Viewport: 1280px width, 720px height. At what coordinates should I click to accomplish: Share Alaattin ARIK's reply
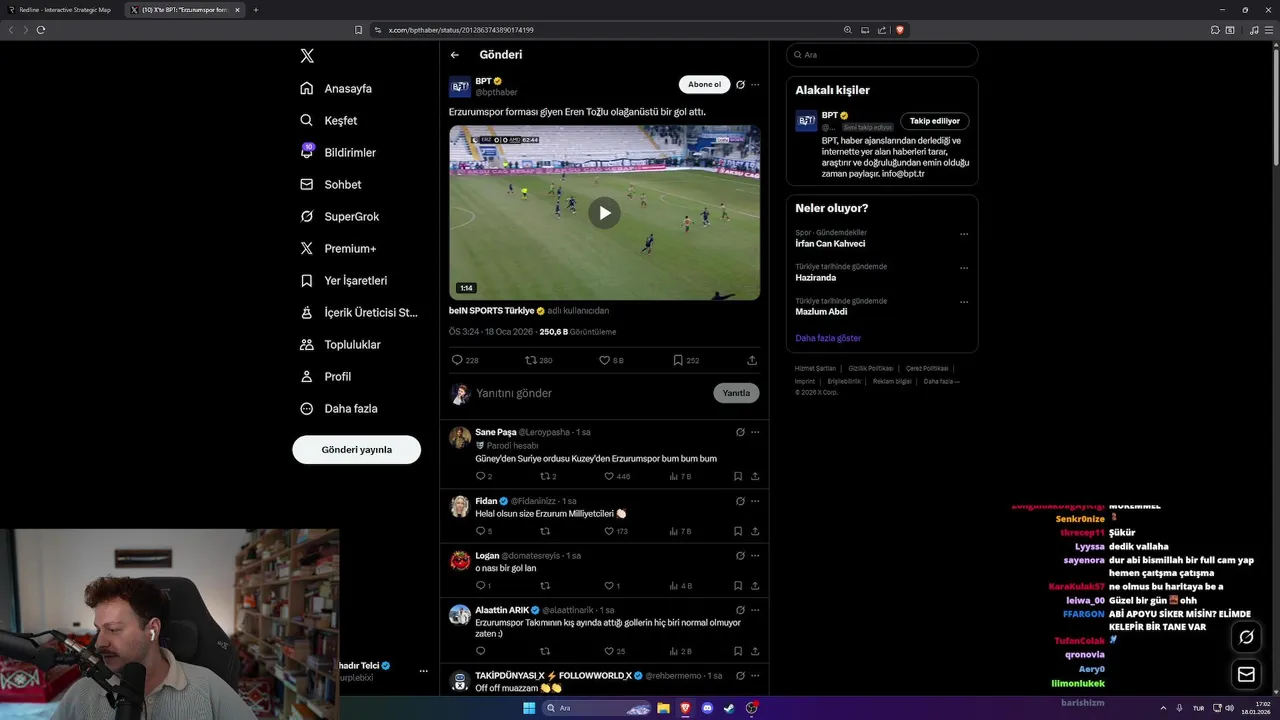tap(755, 651)
